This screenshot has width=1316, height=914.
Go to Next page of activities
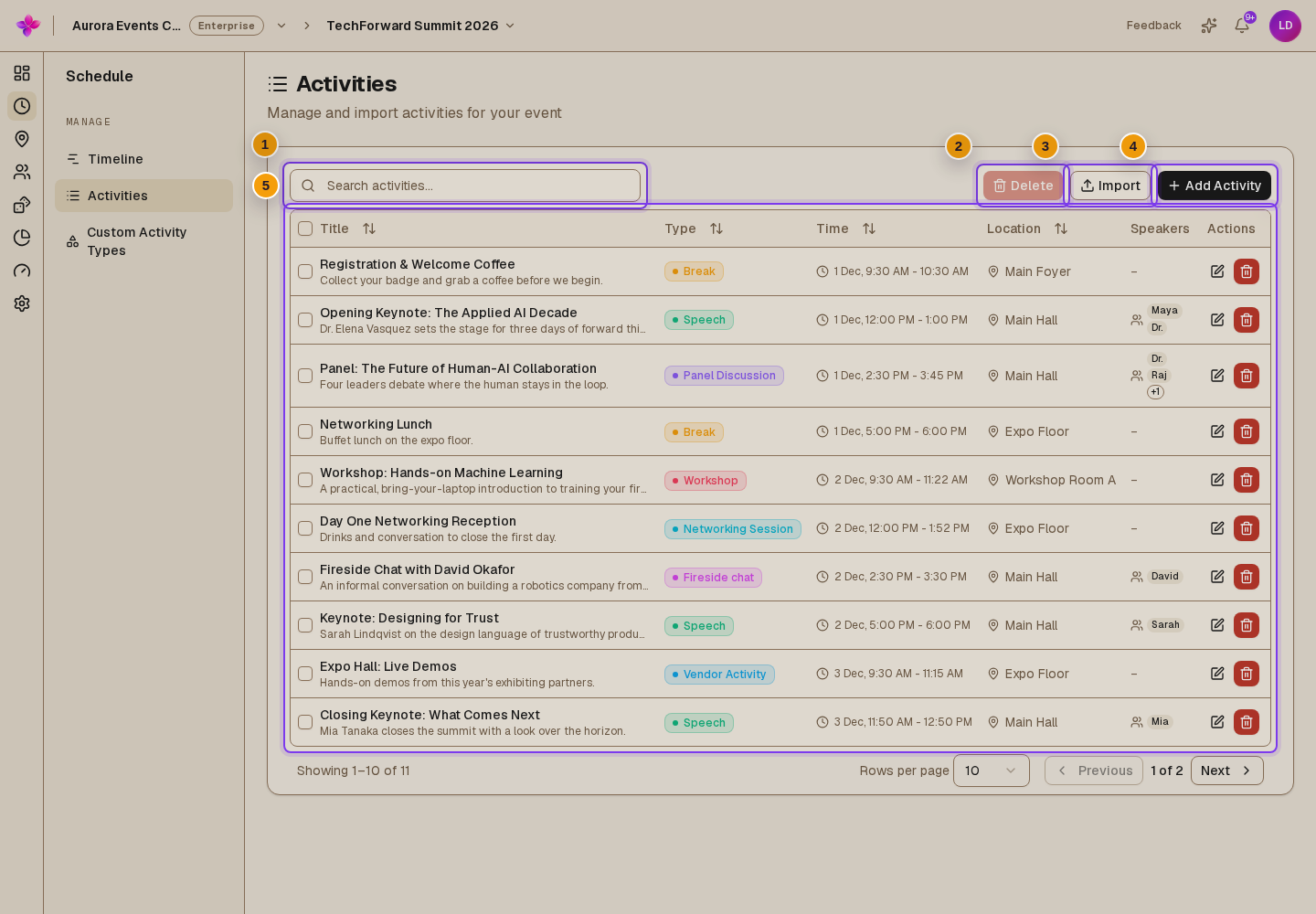click(x=1227, y=771)
